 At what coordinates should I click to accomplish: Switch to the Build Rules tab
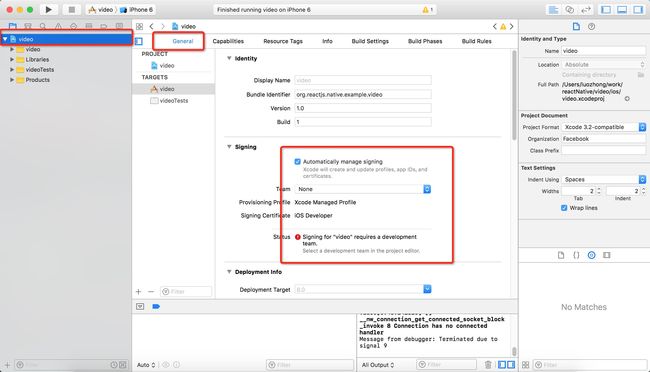point(476,41)
